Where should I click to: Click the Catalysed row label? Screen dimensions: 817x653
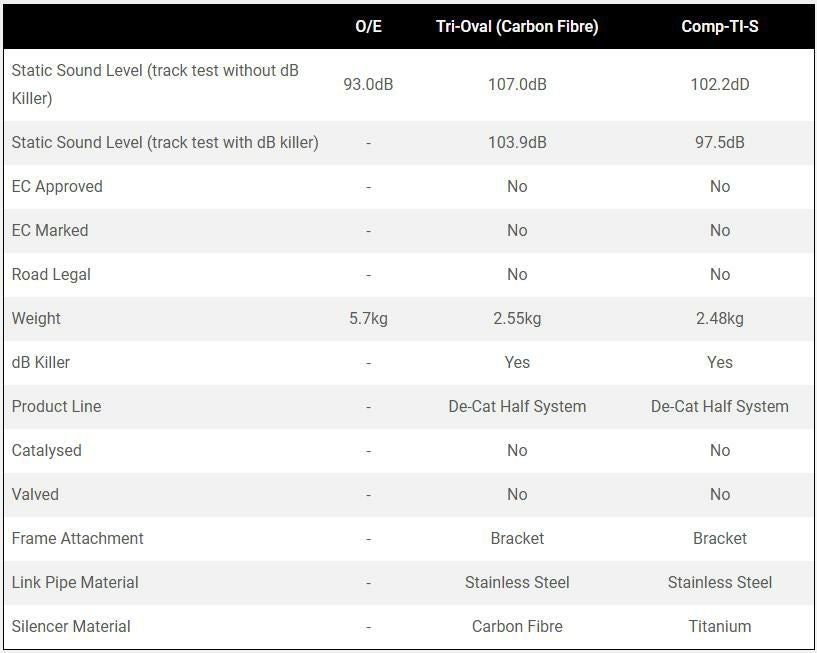click(47, 450)
